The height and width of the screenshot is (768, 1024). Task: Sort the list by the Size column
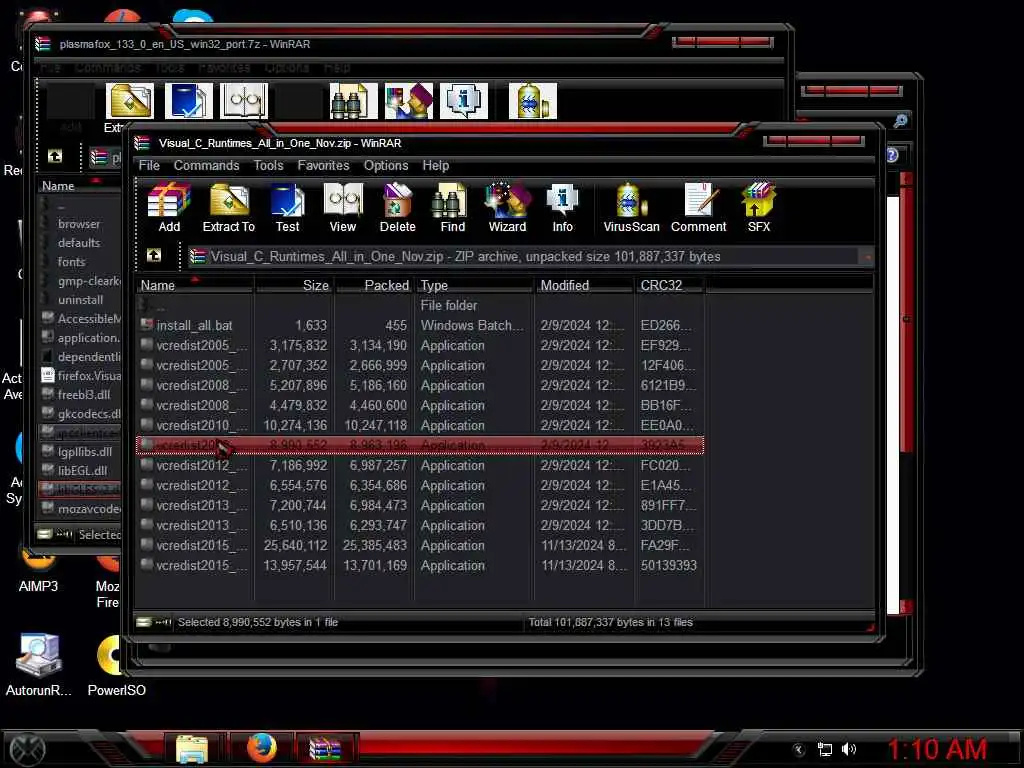[295, 285]
